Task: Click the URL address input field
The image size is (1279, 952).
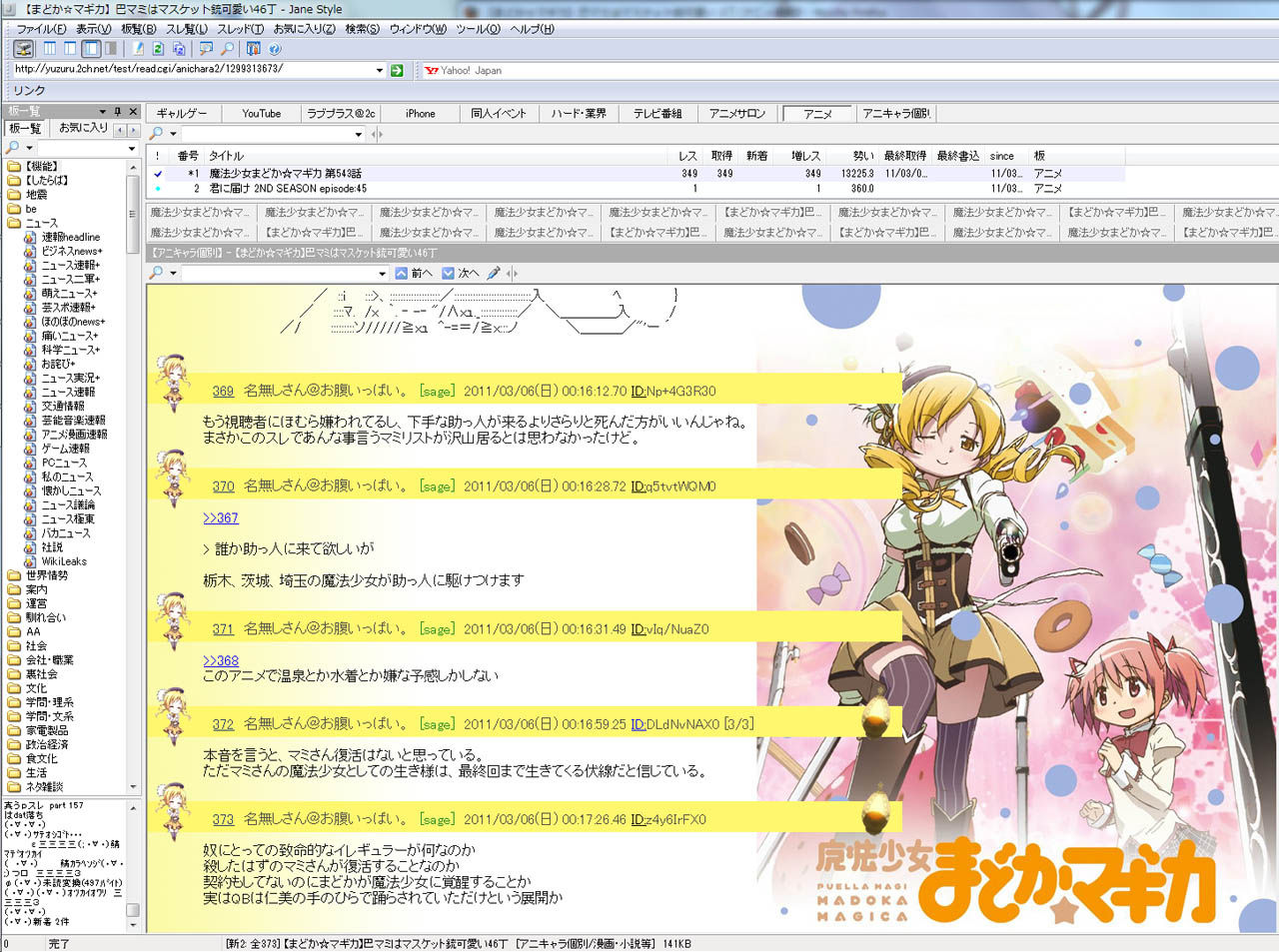Action: 192,69
